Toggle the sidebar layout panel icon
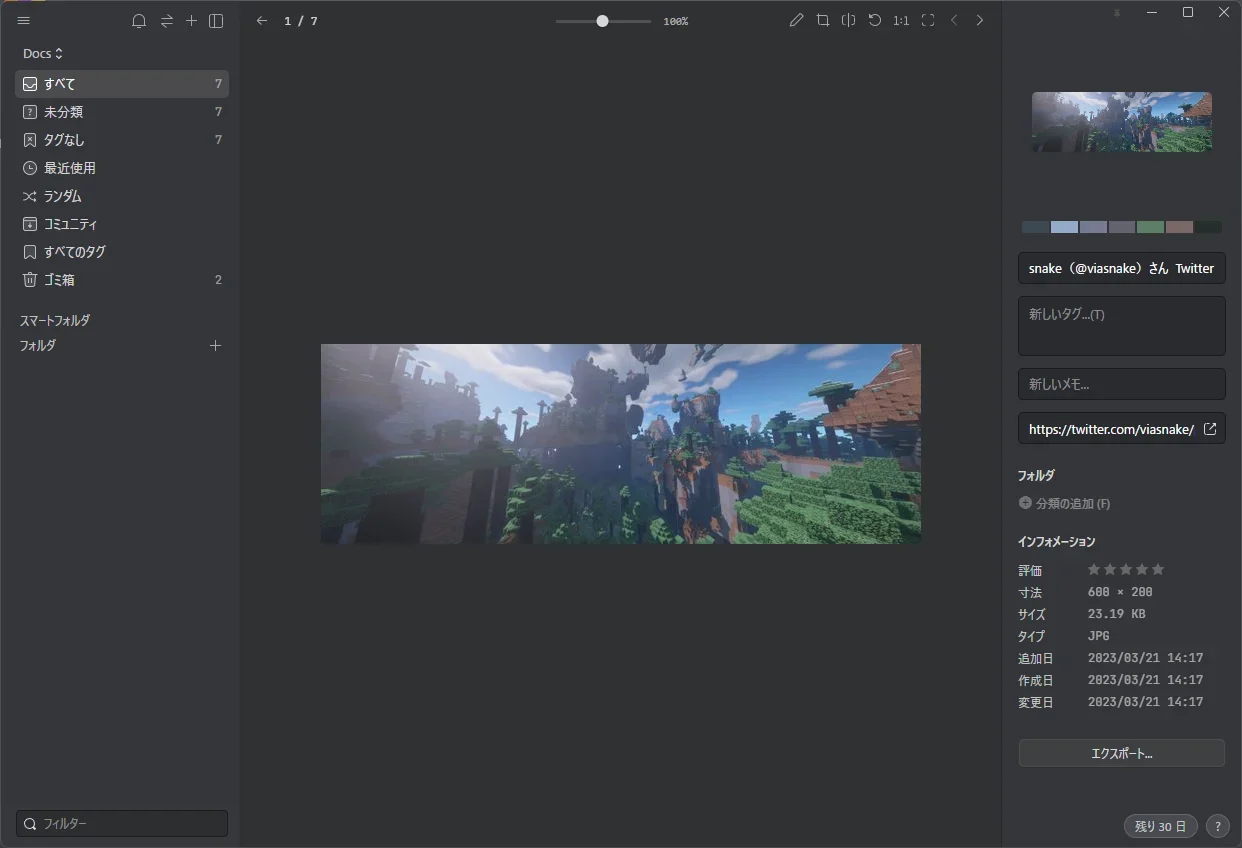The width and height of the screenshot is (1242, 848). point(216,21)
